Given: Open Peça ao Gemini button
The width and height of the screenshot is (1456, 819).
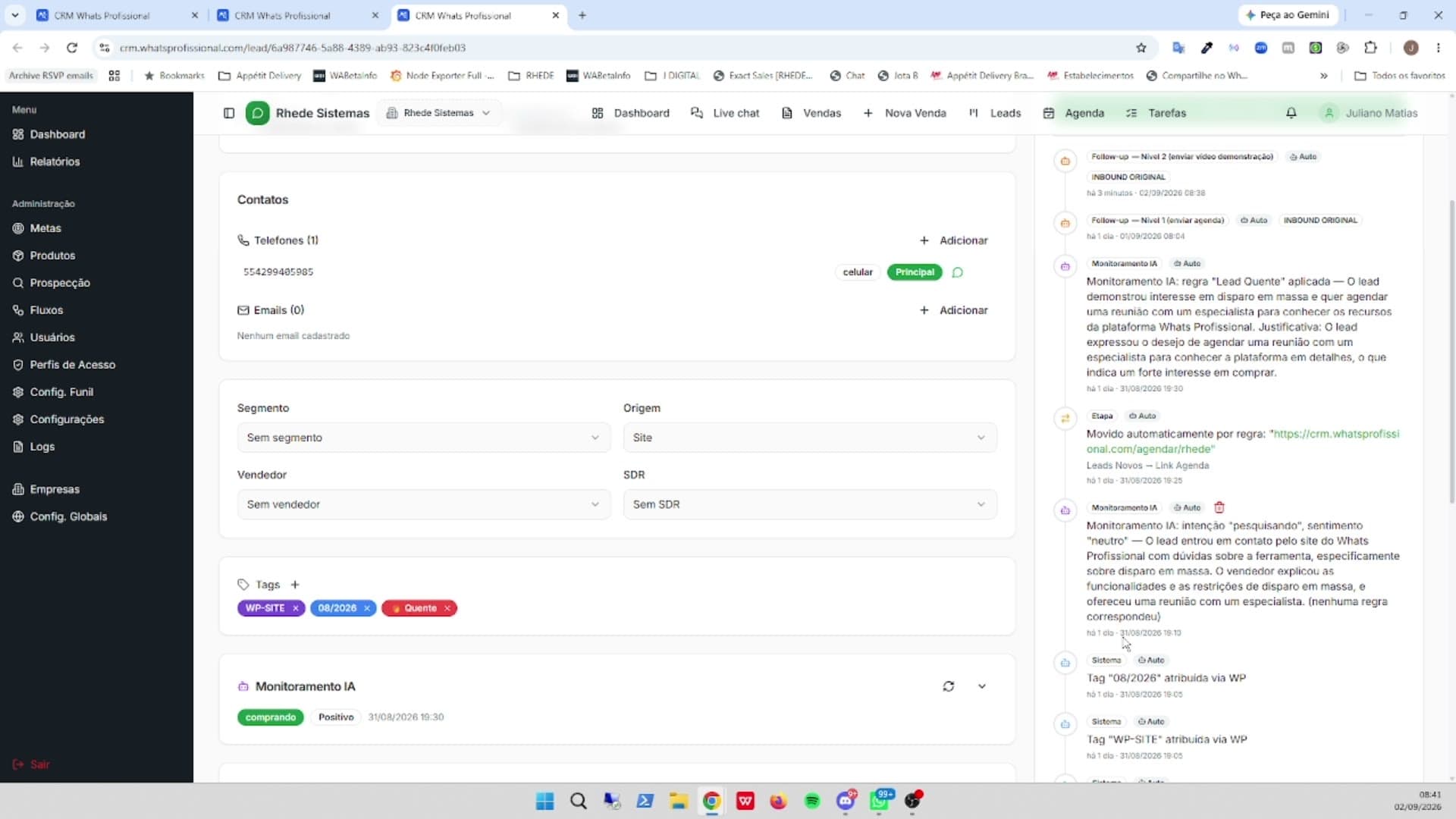Looking at the screenshot, I should pos(1288,15).
